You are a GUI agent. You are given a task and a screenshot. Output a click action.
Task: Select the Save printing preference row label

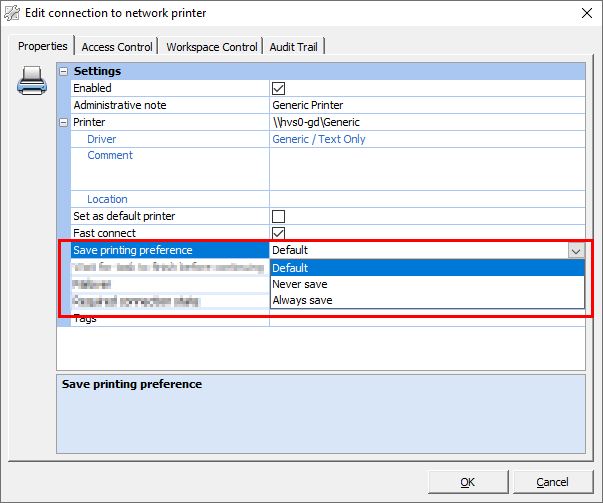tap(170, 250)
